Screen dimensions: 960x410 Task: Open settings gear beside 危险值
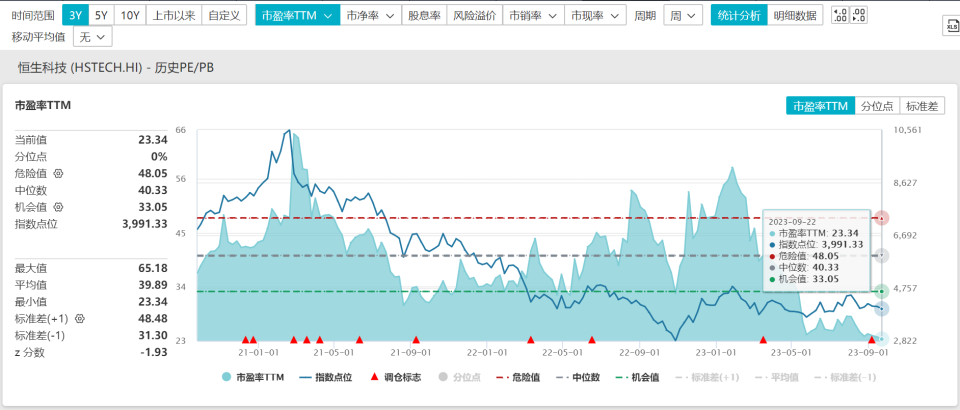[59, 173]
